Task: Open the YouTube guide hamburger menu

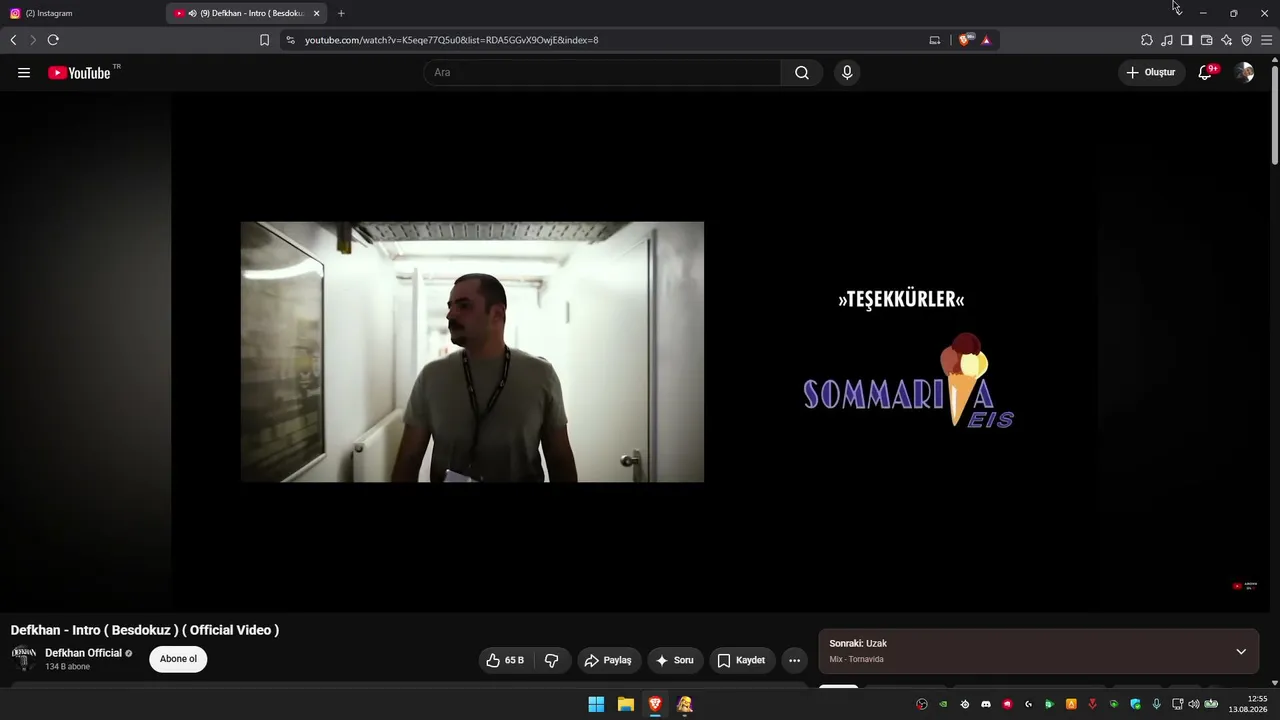Action: [24, 72]
